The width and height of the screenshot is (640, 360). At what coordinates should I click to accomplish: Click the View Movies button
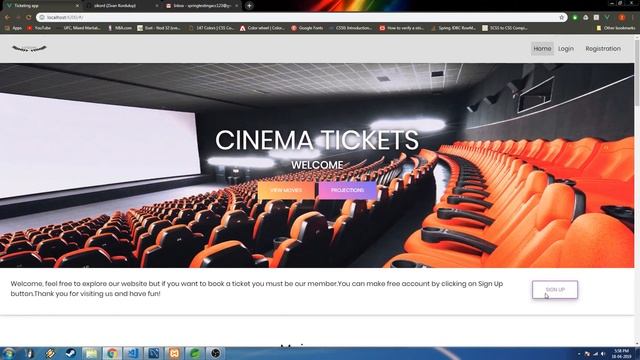[286, 191]
